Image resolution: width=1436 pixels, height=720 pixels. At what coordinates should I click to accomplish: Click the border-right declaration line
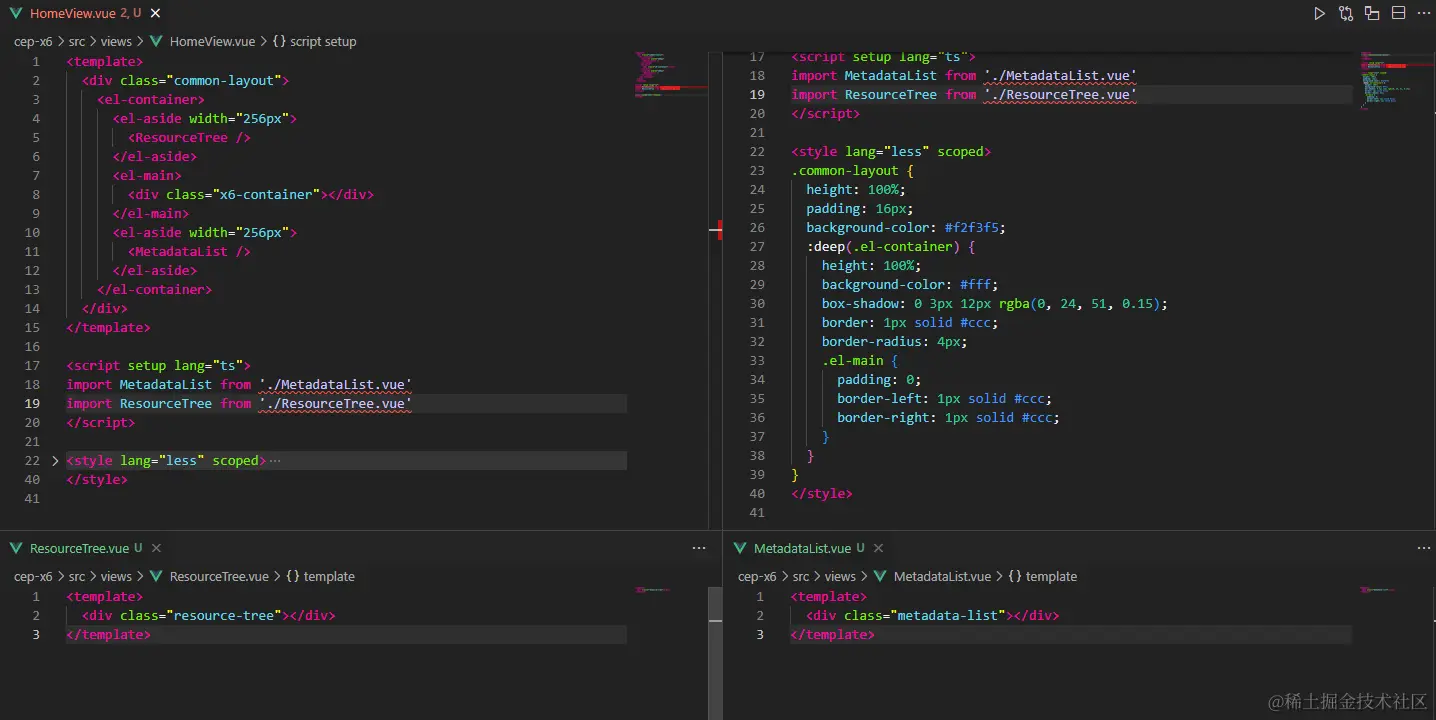pyautogui.click(x=949, y=418)
